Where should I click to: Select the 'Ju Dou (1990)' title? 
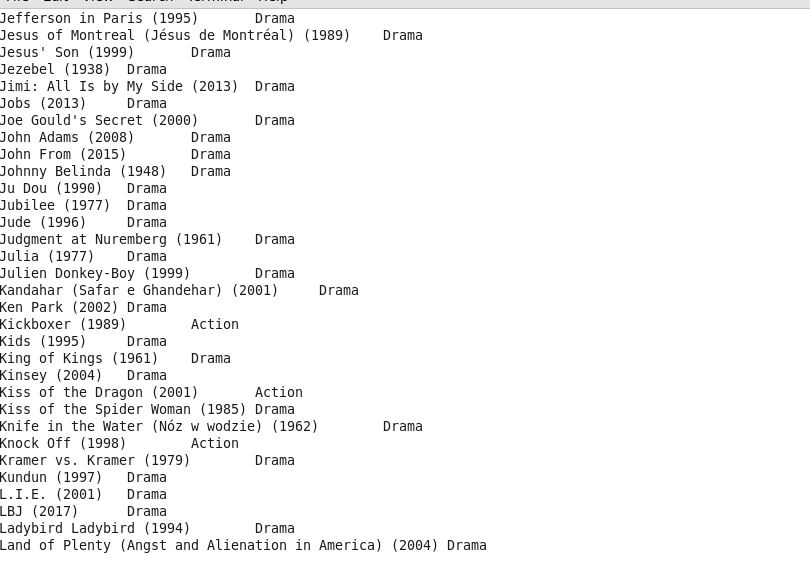pos(51,189)
